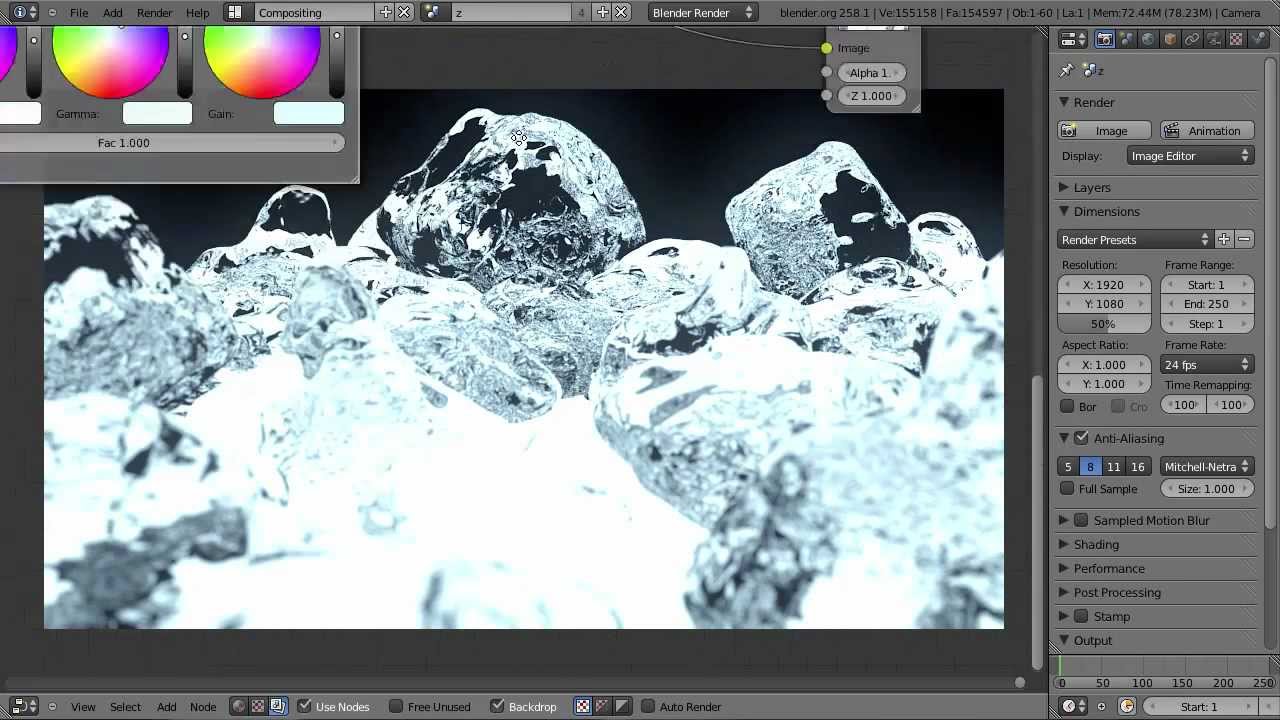This screenshot has height=720, width=1280.
Task: Enable the Auto Render checkbox
Action: 648,706
